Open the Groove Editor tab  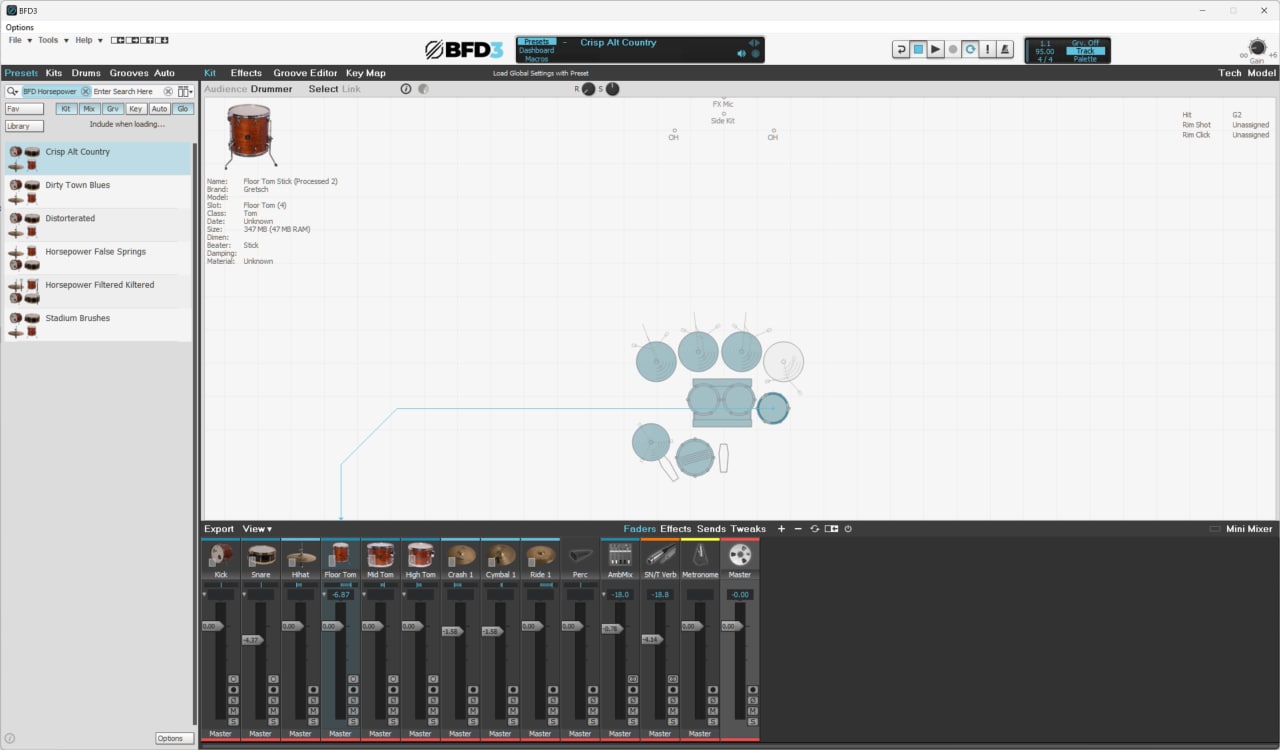pyautogui.click(x=305, y=73)
